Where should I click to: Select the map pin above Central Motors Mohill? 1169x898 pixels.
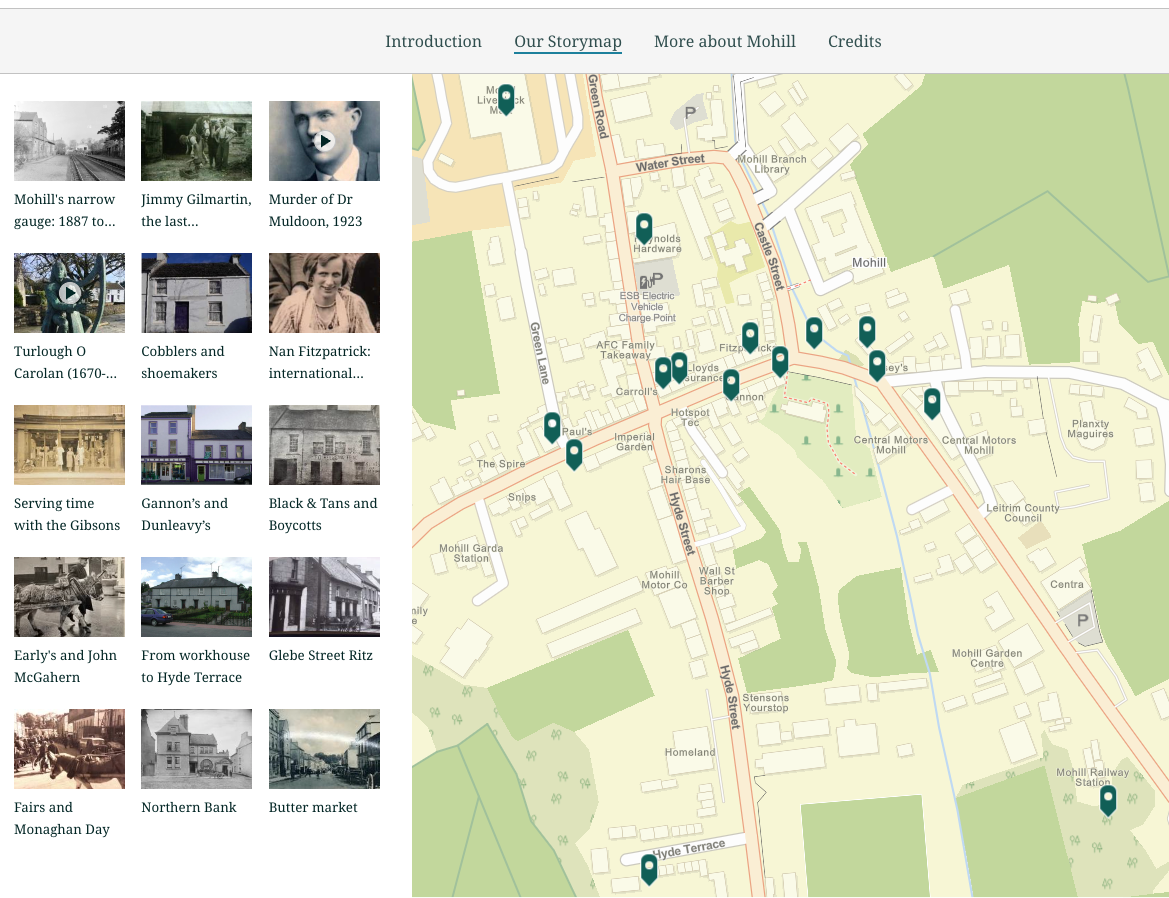(932, 402)
